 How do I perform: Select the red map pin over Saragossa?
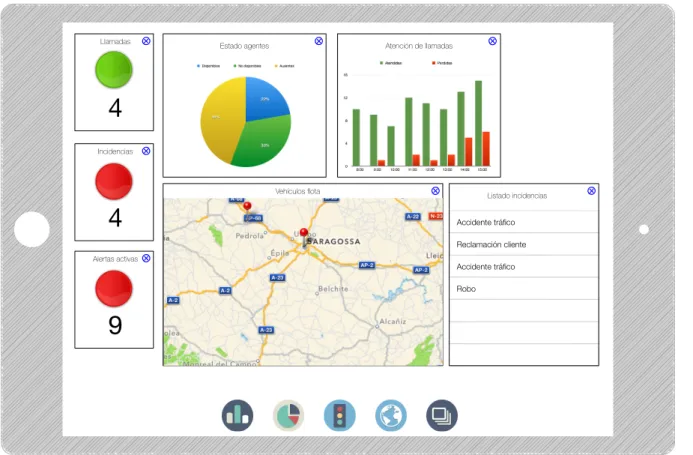click(x=304, y=235)
